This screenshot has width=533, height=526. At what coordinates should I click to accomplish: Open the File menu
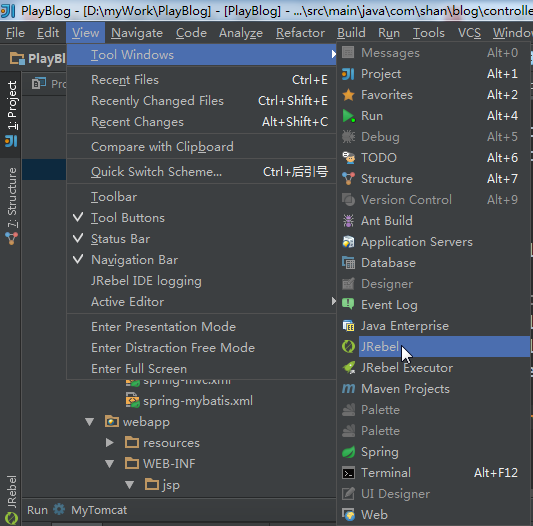[x=16, y=33]
